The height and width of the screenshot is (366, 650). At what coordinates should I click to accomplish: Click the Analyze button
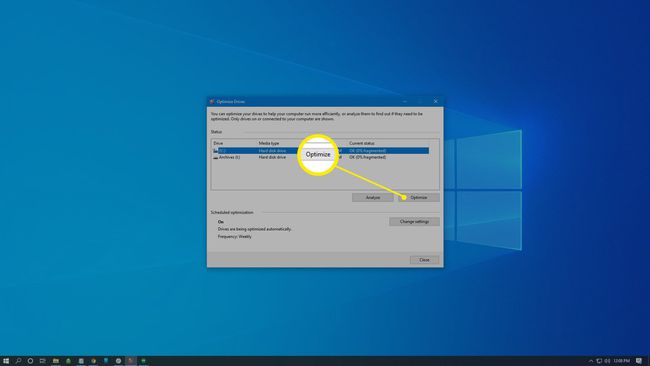click(373, 198)
